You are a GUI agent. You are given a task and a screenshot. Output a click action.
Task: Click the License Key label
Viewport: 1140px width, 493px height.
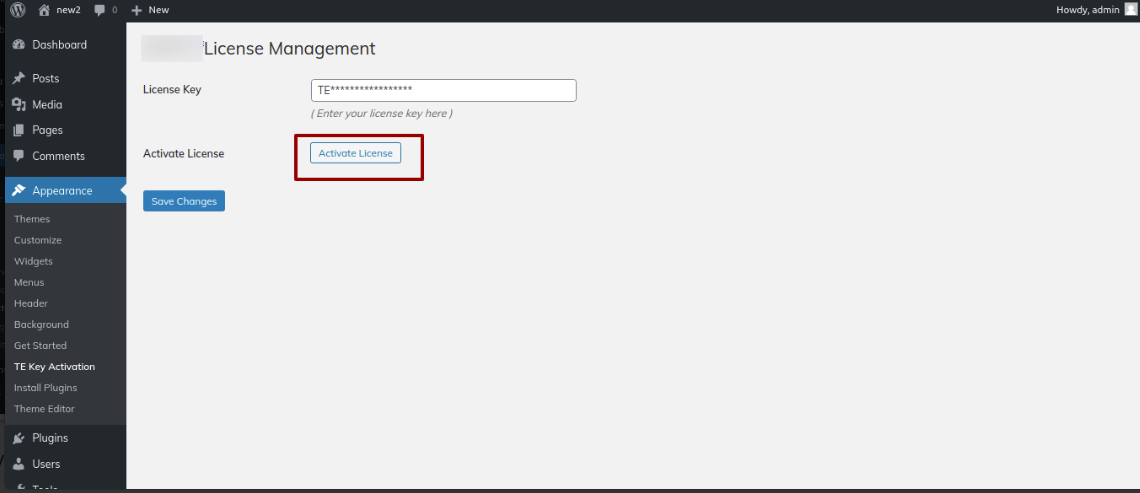(x=172, y=89)
